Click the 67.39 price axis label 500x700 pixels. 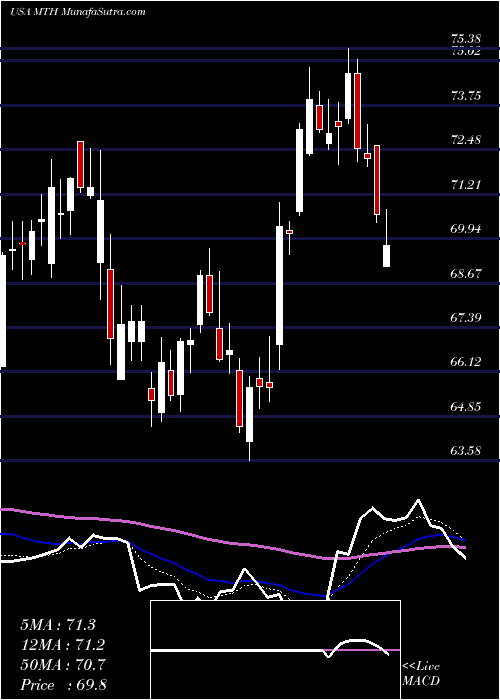pos(465,318)
